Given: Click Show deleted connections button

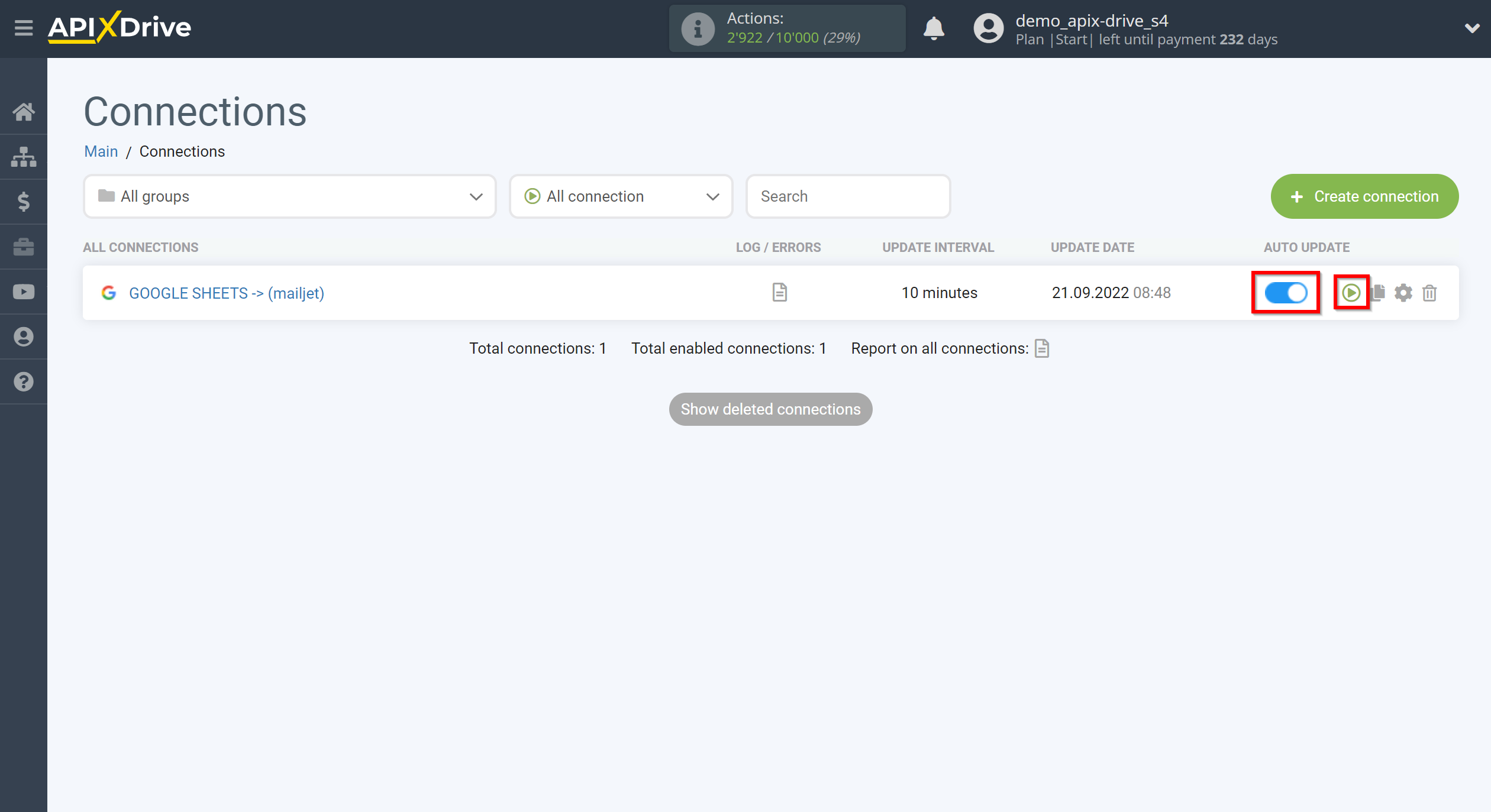Looking at the screenshot, I should pos(769,409).
